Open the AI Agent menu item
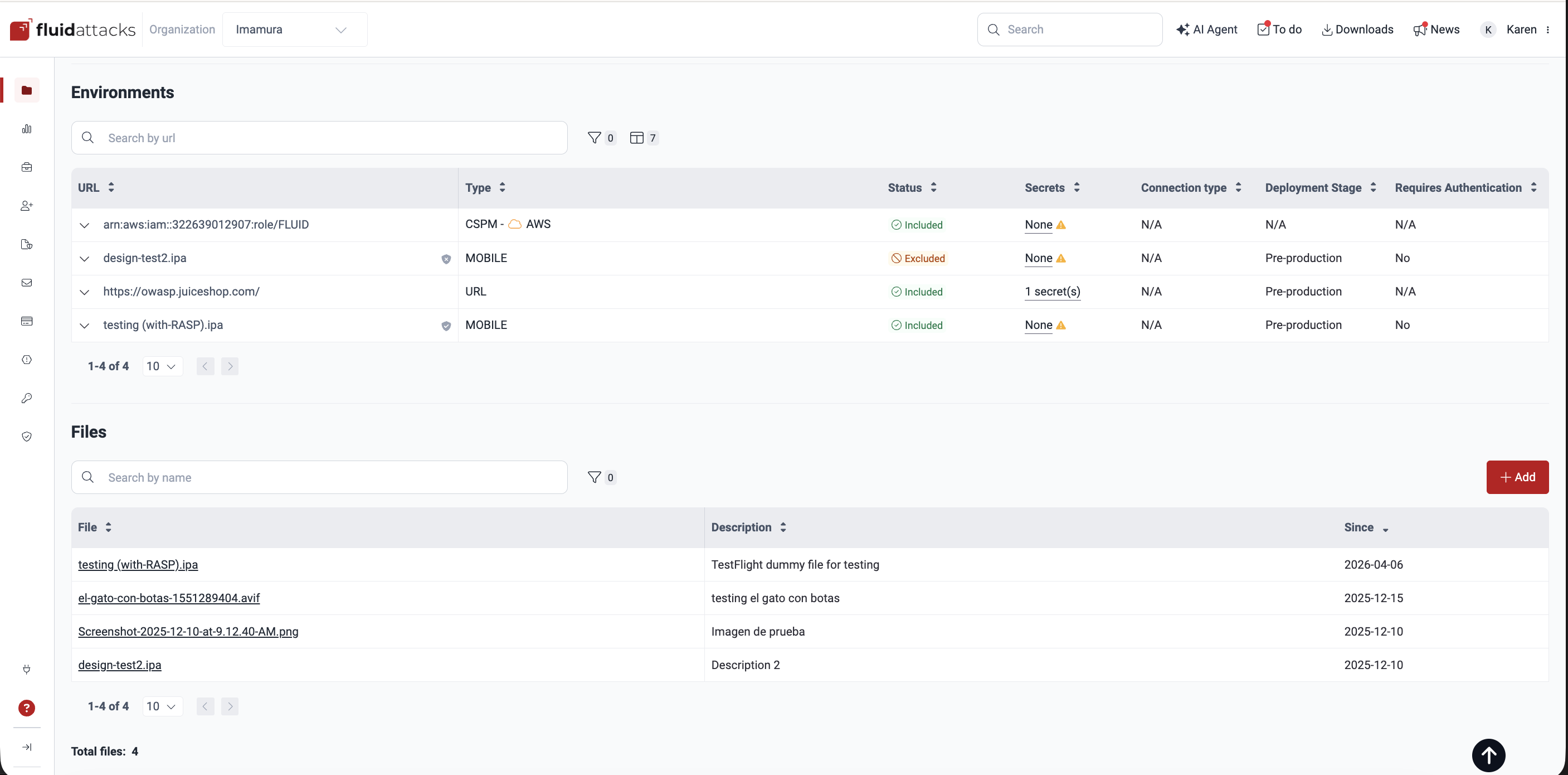Viewport: 1568px width, 775px height. 1207,29
